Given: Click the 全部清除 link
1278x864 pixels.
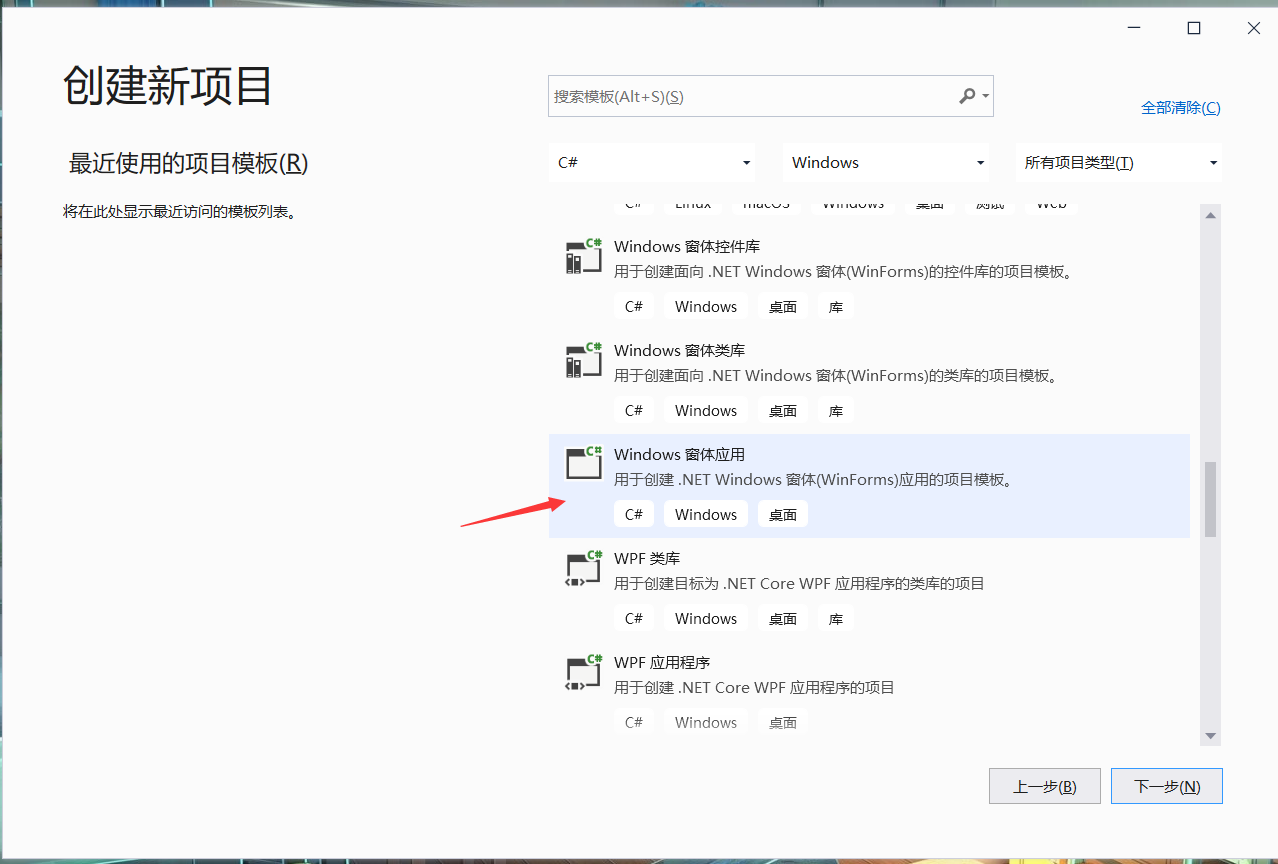Looking at the screenshot, I should (1180, 107).
